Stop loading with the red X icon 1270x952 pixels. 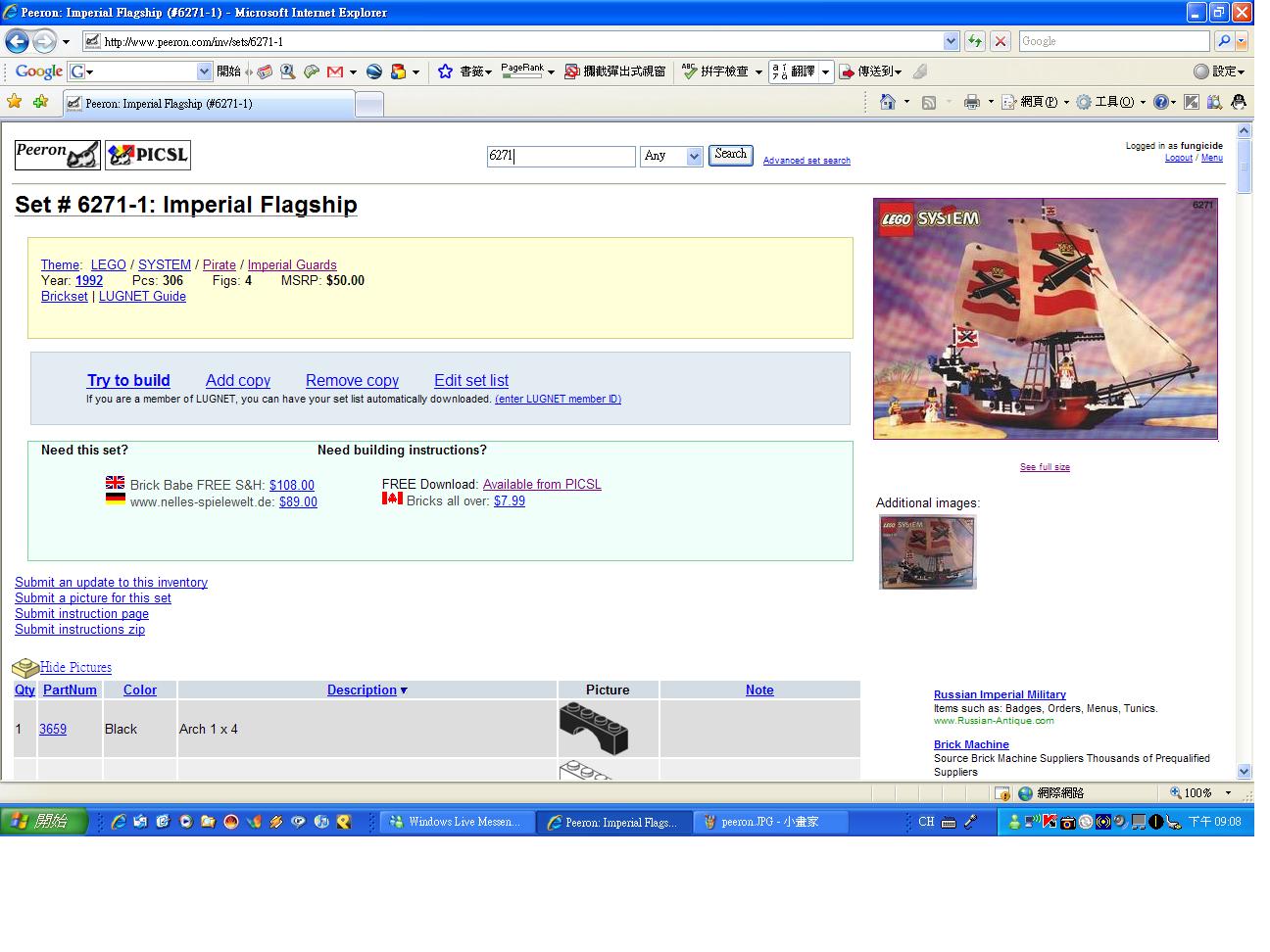pos(1001,41)
